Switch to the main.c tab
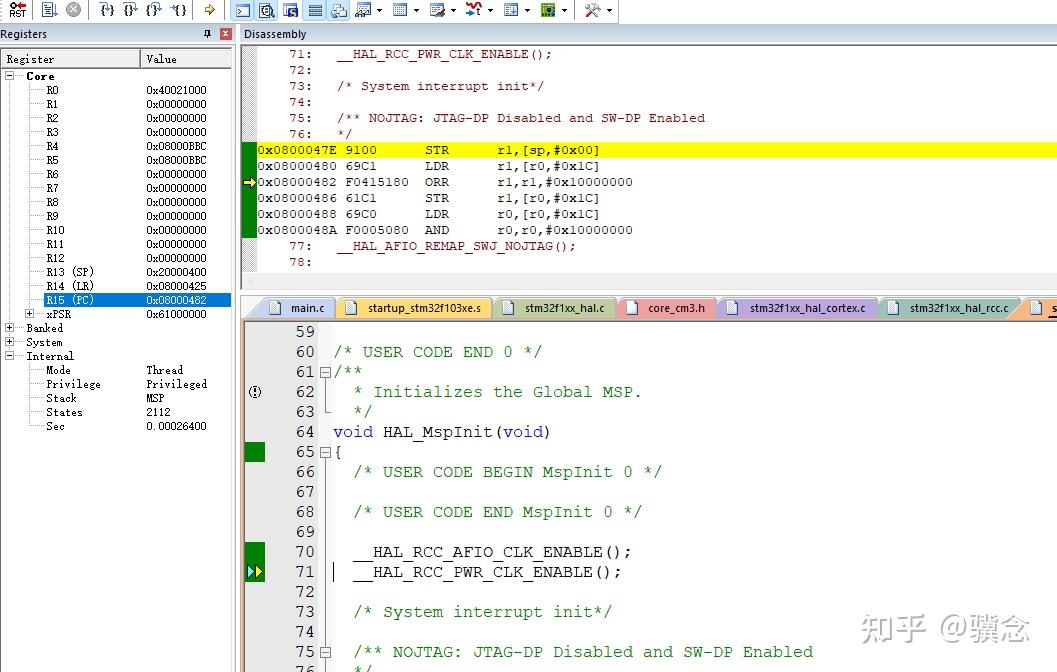 click(x=306, y=308)
